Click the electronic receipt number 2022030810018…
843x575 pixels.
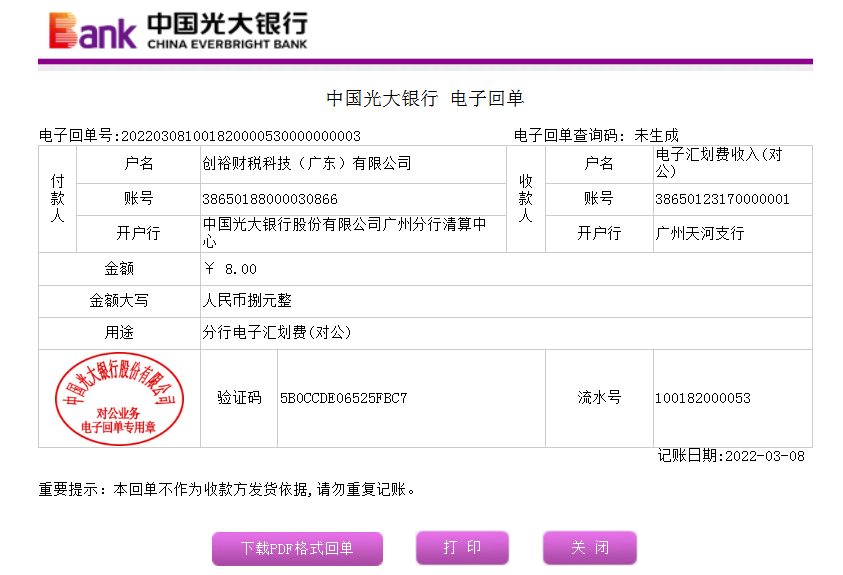point(239,136)
